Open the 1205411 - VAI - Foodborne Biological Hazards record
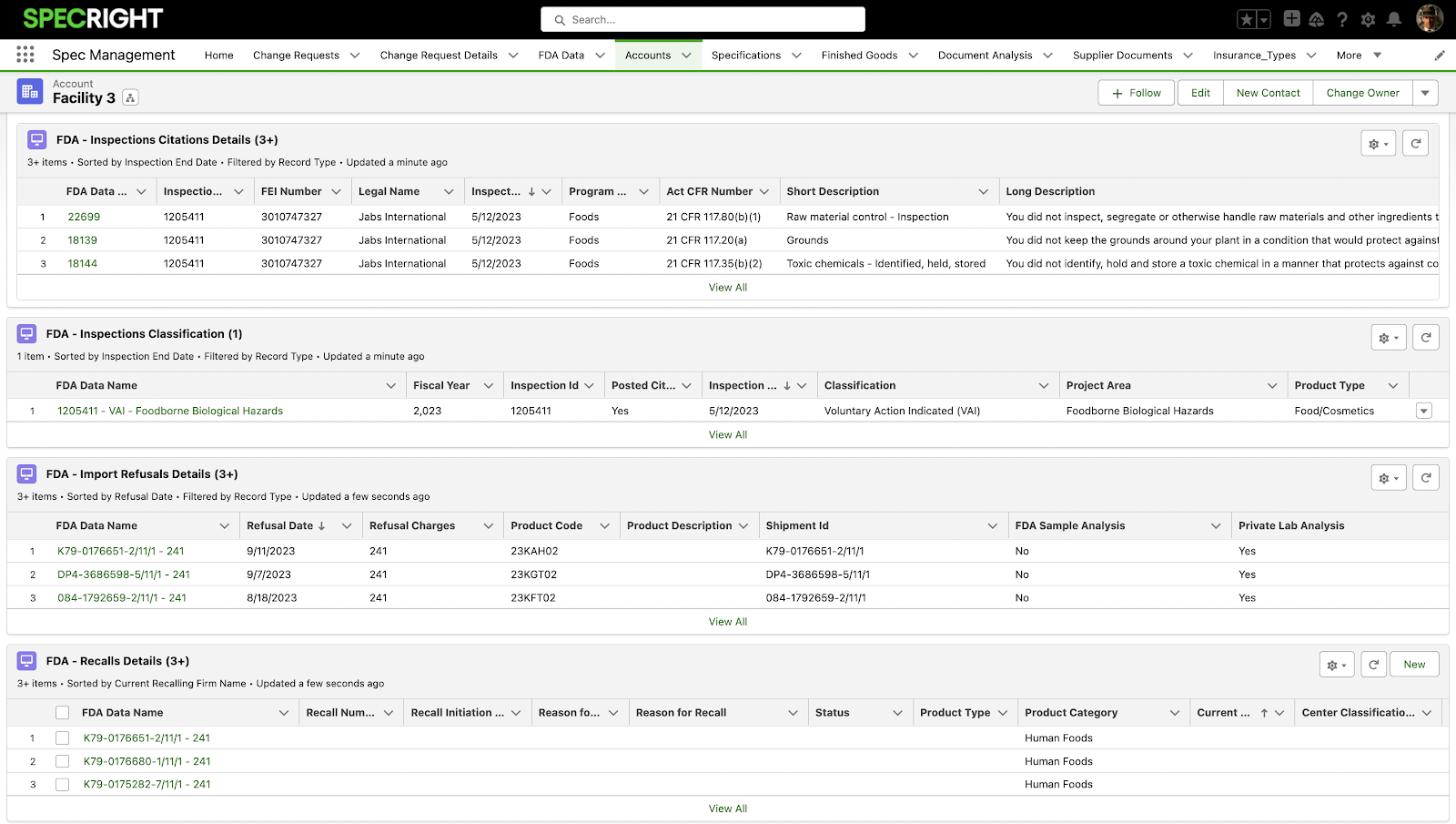Image resolution: width=1456 pixels, height=824 pixels. point(170,411)
